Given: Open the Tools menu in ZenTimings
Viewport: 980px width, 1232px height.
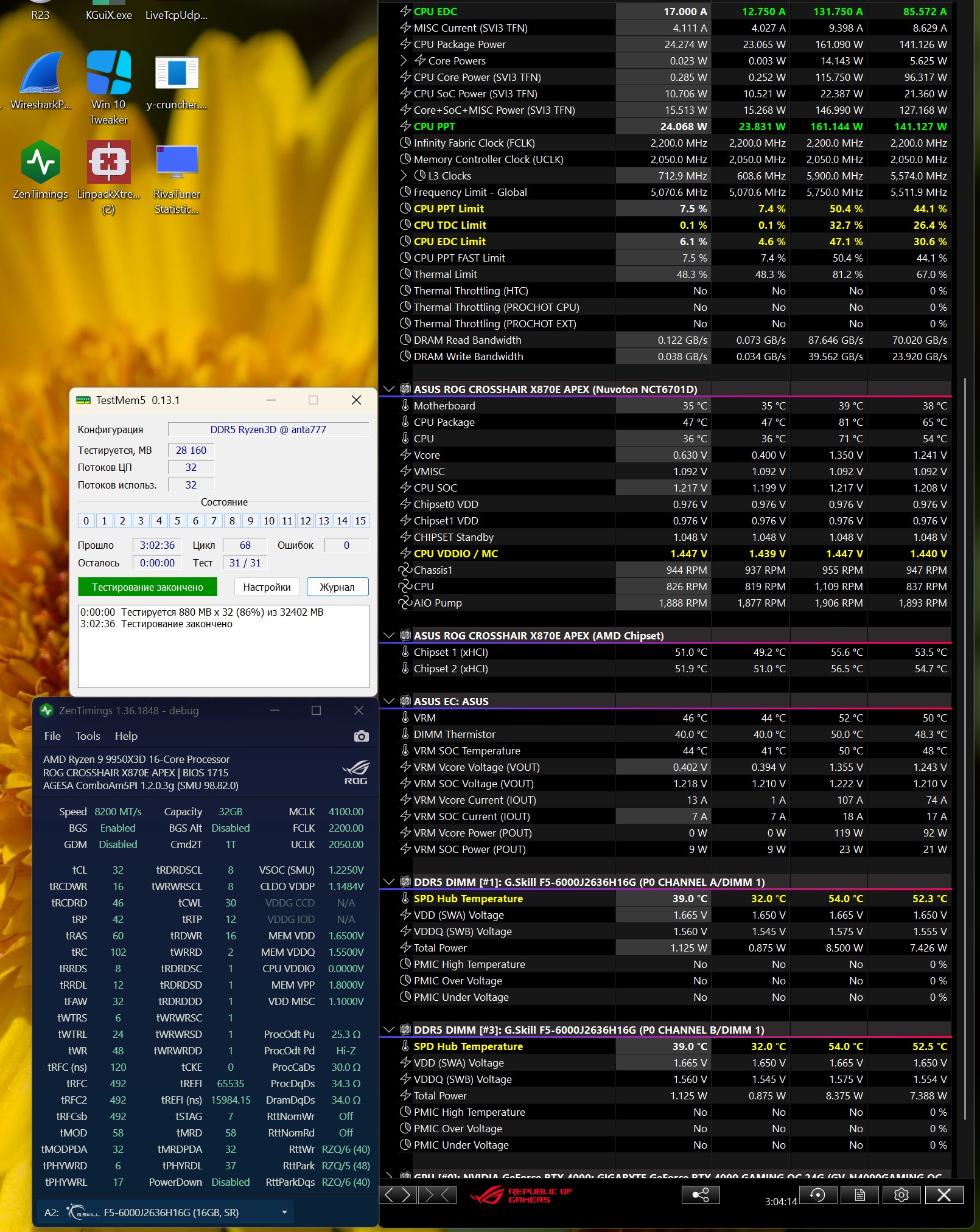Looking at the screenshot, I should click(x=88, y=736).
